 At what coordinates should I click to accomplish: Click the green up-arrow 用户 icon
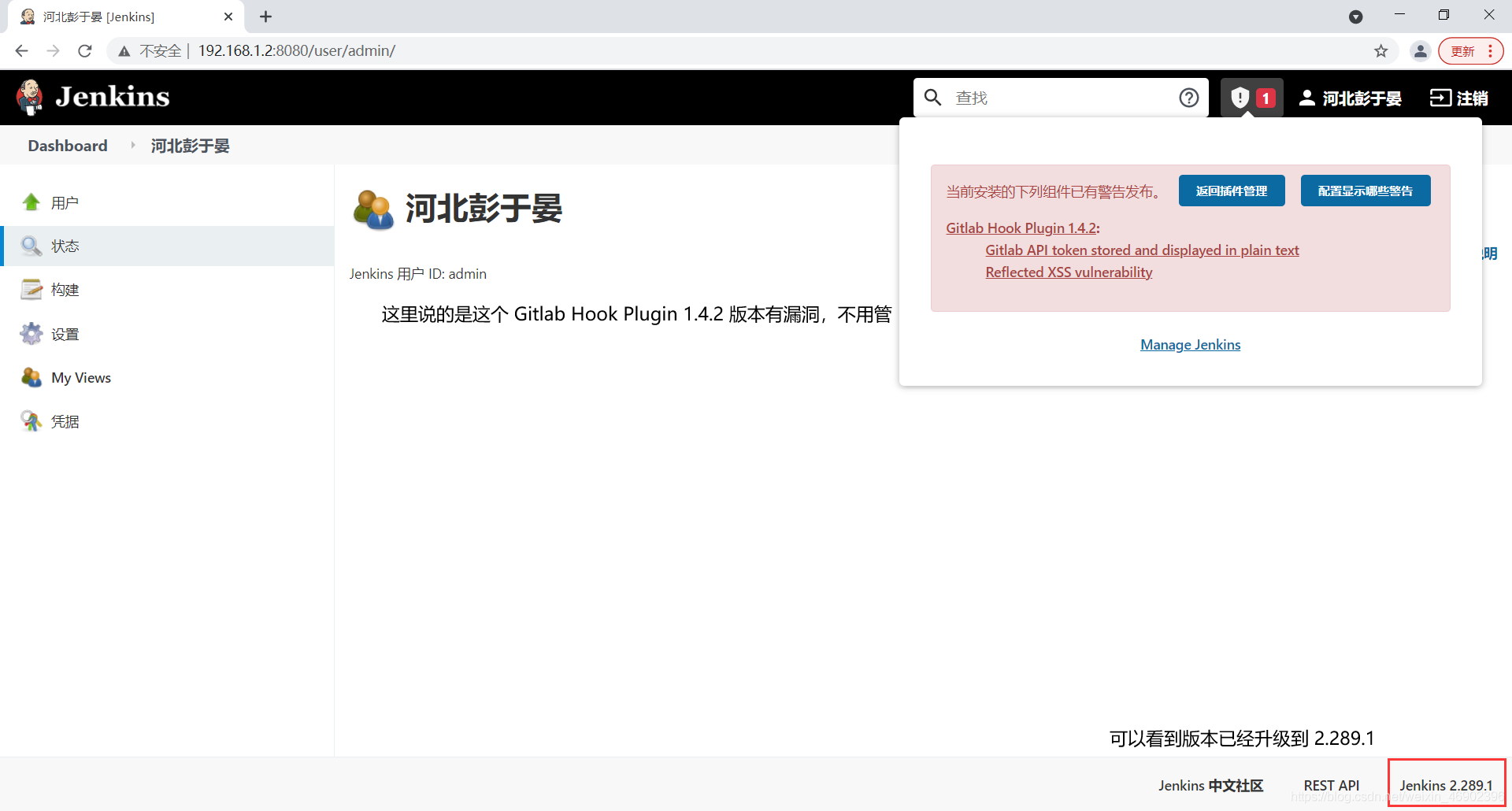coord(31,202)
